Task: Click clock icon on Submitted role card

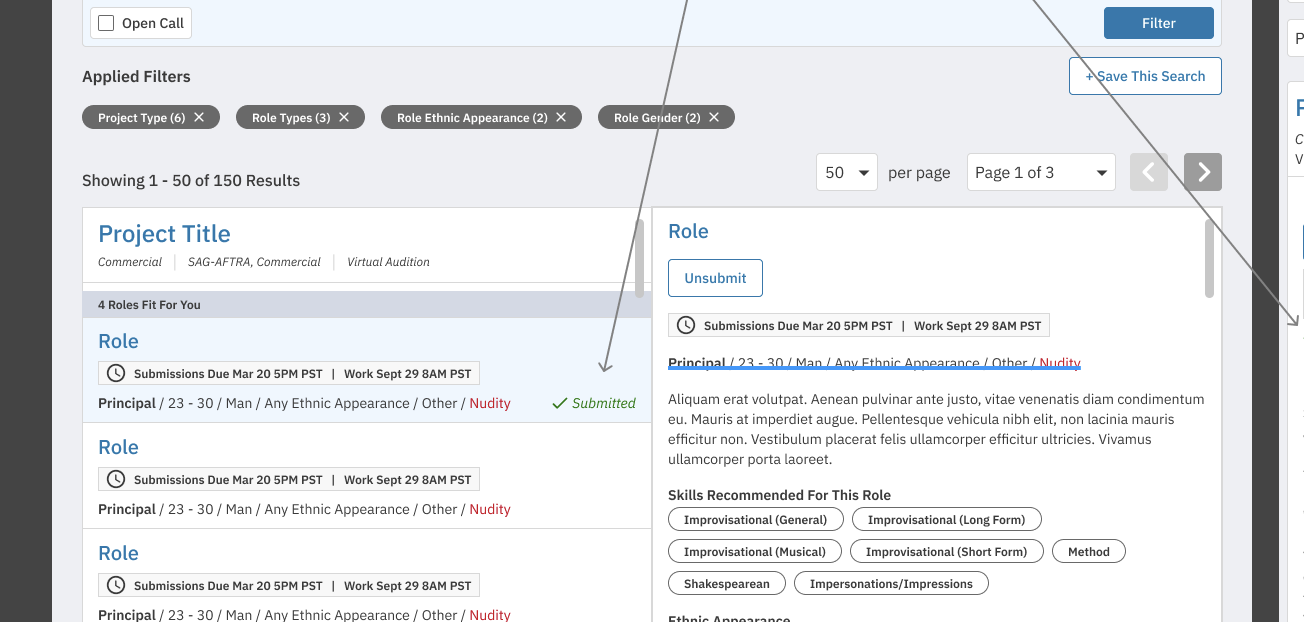Action: 116,373
